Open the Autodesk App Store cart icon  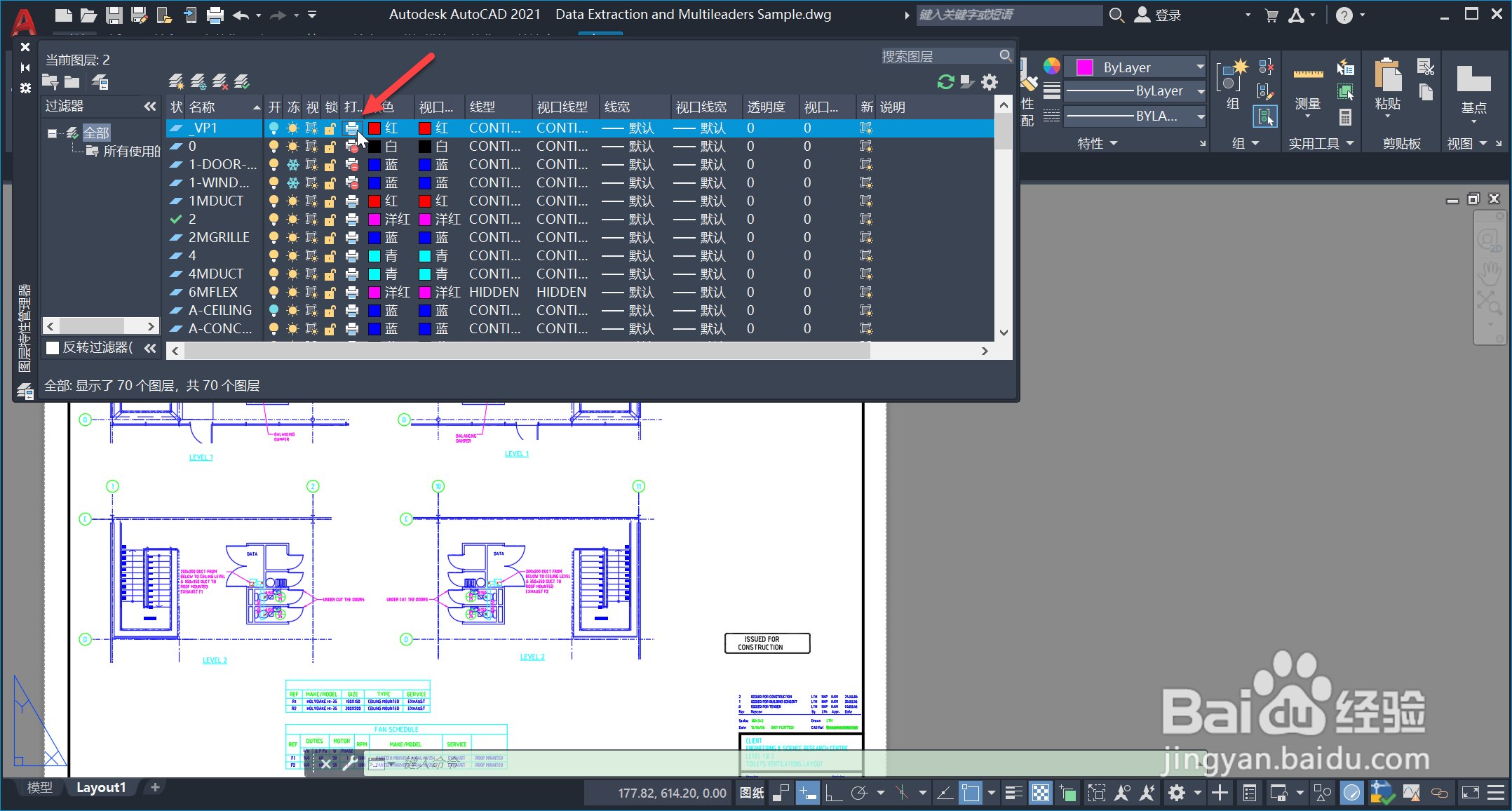[x=1271, y=15]
